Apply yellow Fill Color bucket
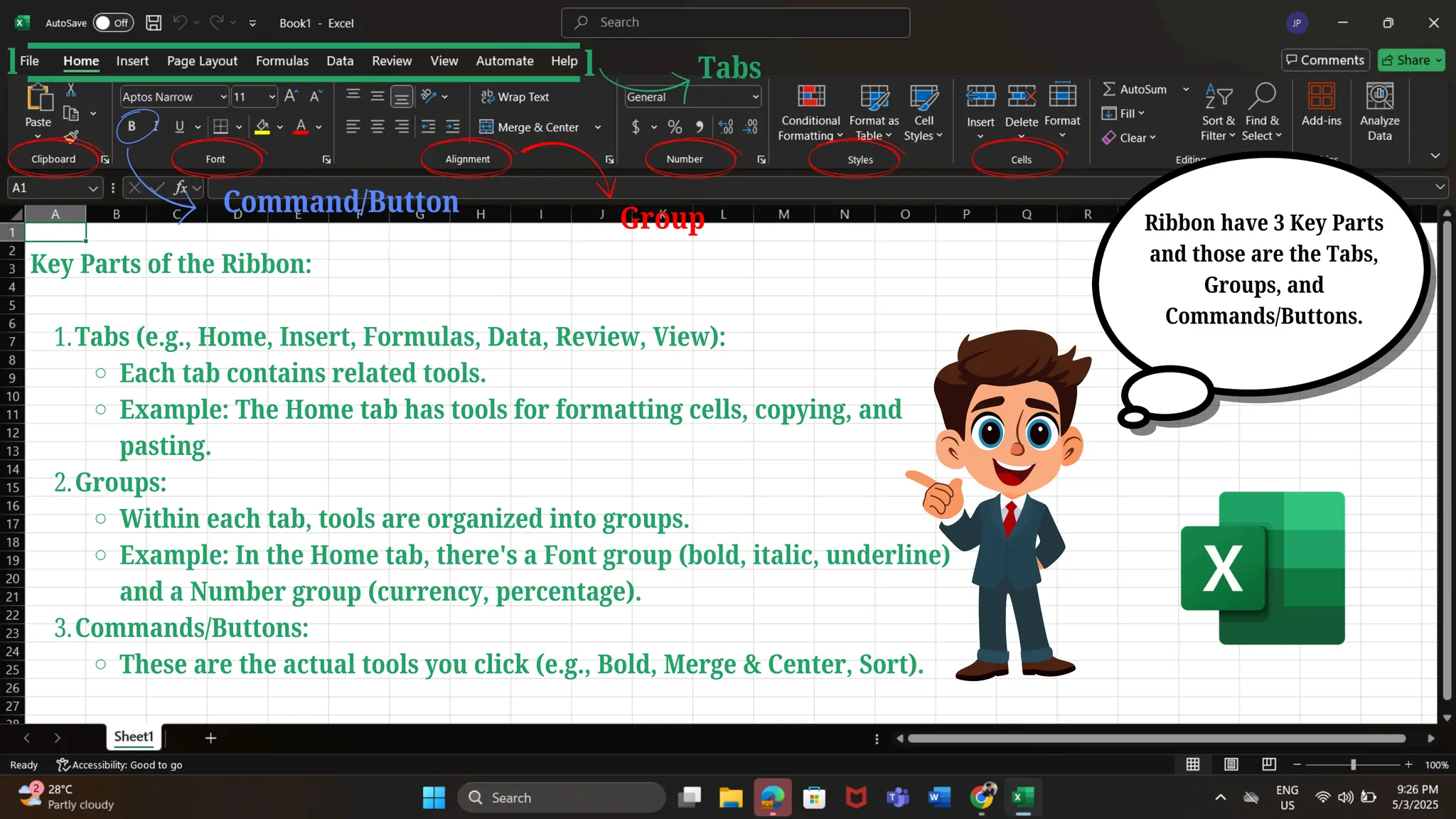The image size is (1456, 819). pos(262,127)
